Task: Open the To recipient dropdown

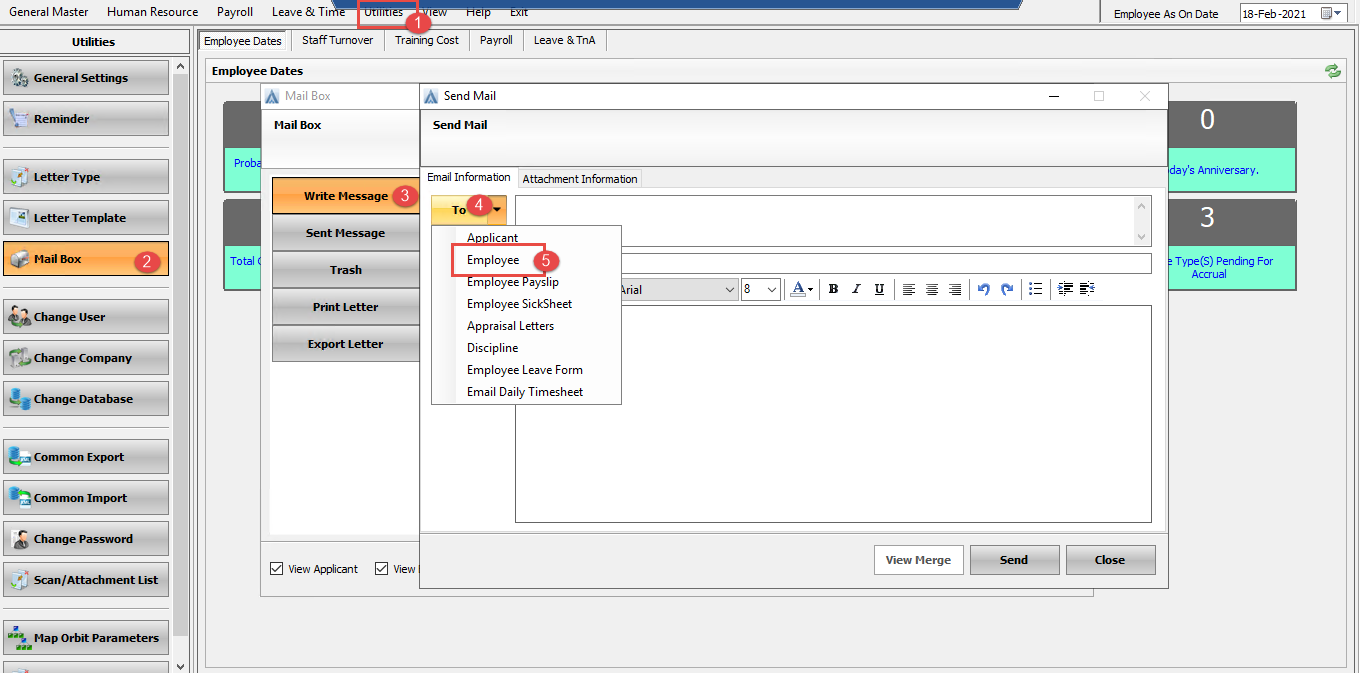Action: click(x=491, y=208)
